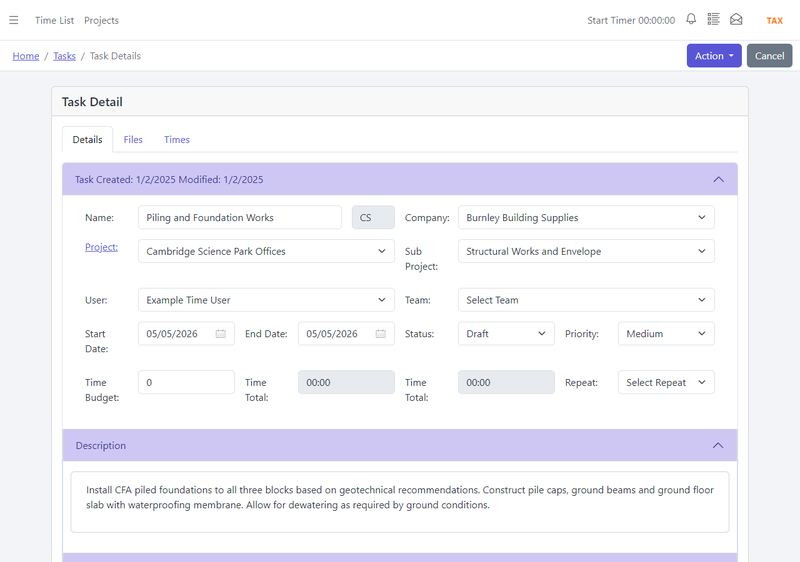800x562 pixels.
Task: Open Start Date calendar picker icon
Action: pyautogui.click(x=220, y=334)
